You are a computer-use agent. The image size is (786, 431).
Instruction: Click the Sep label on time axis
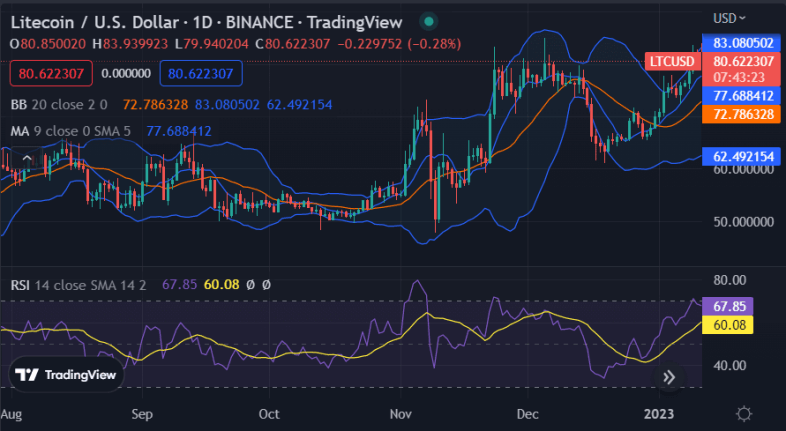pos(142,414)
